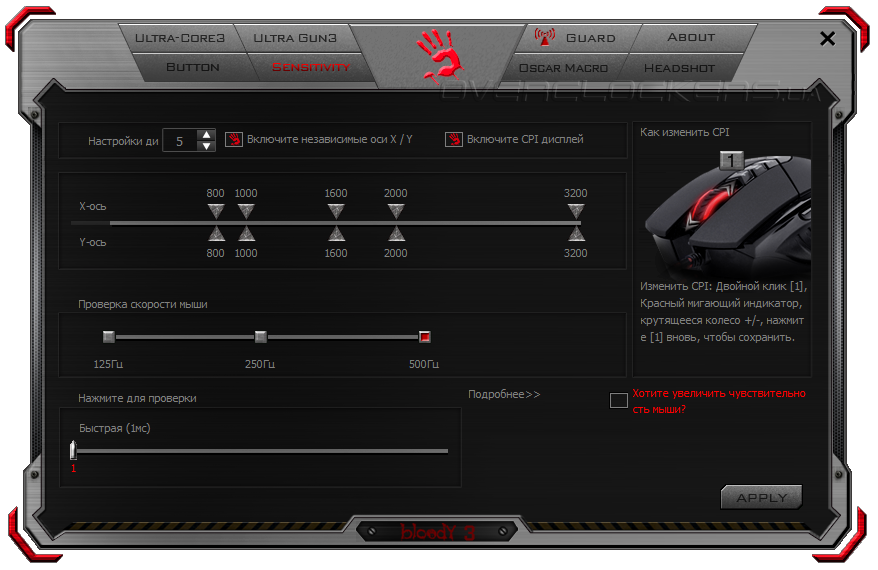Image resolution: width=878 pixels, height=570 pixels.
Task: Select Y-axis 800 CPI marker
Action: pyautogui.click(x=216, y=234)
